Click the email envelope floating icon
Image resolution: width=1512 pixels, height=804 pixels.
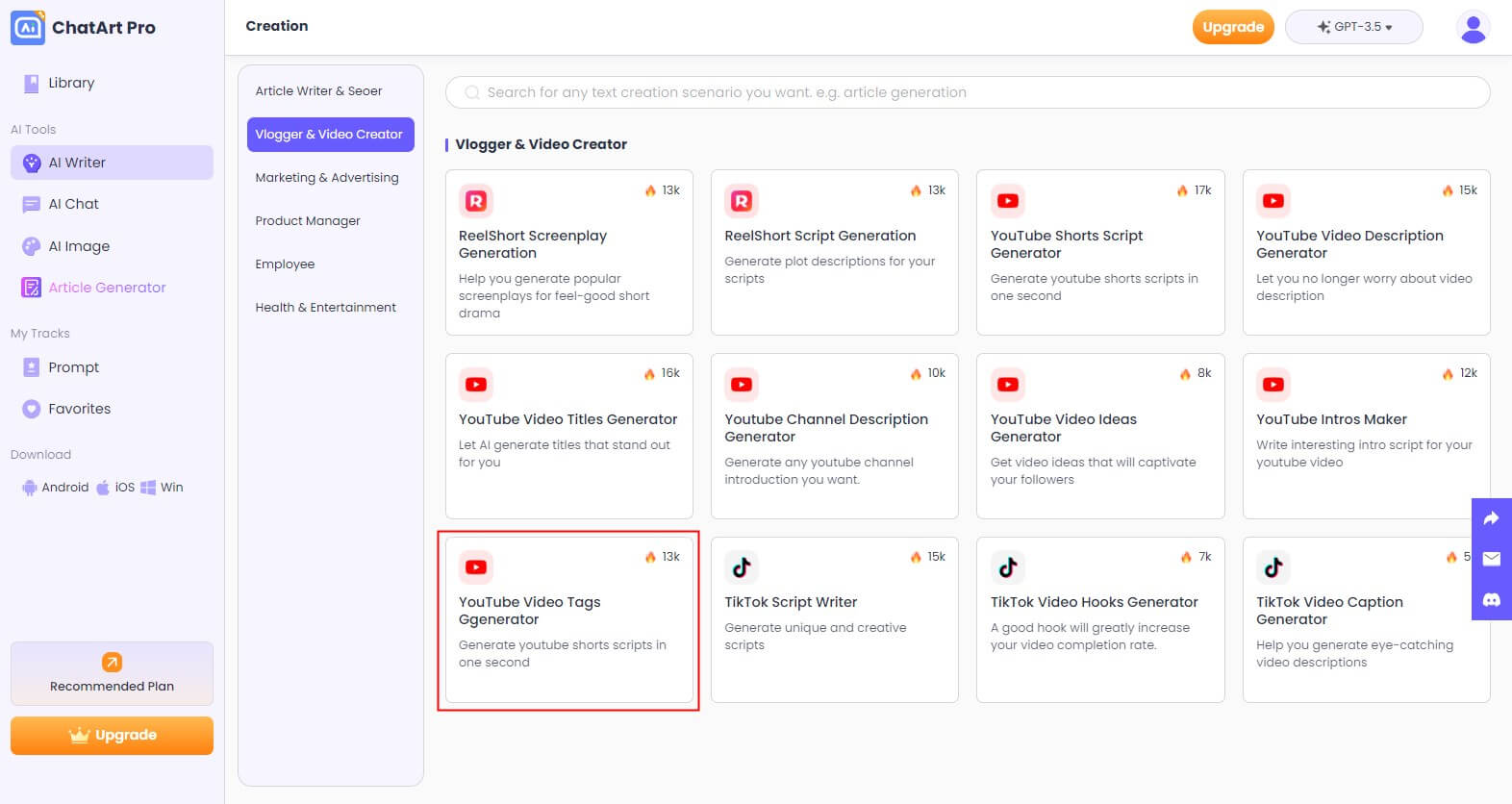(1491, 559)
